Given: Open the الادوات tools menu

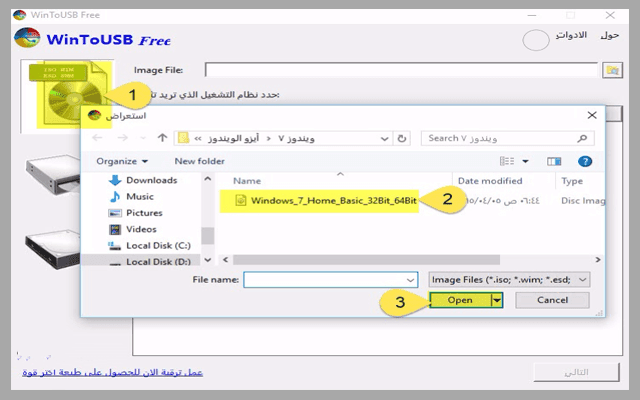Looking at the screenshot, I should pyautogui.click(x=570, y=35).
